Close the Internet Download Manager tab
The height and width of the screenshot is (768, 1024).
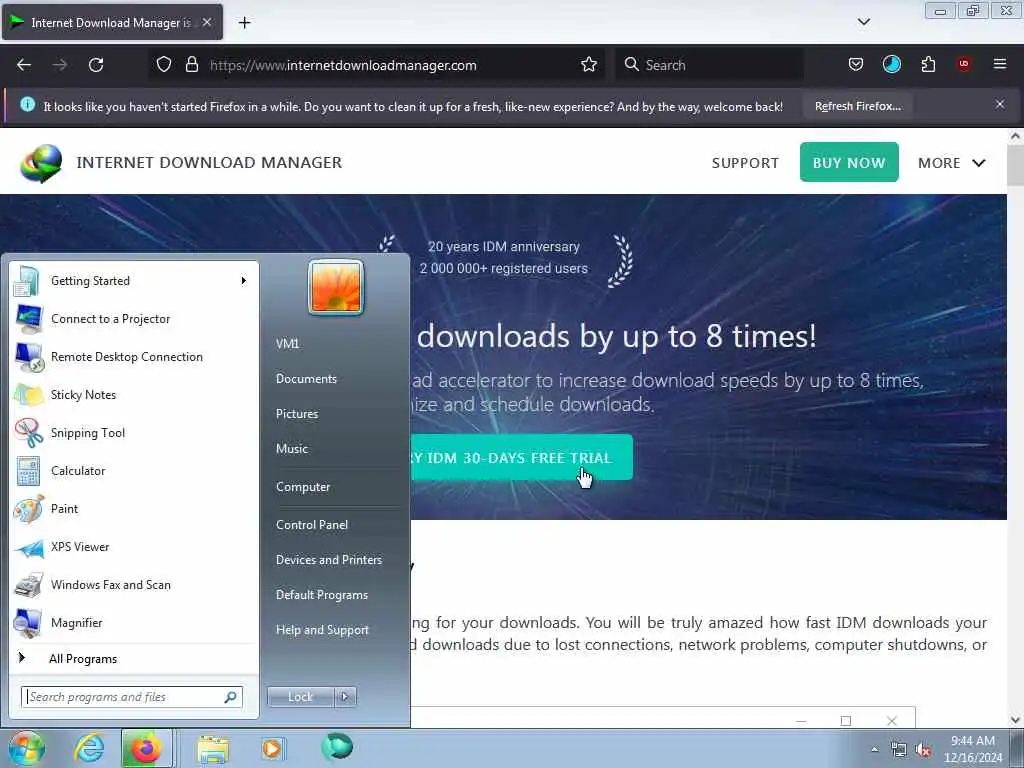pos(206,22)
